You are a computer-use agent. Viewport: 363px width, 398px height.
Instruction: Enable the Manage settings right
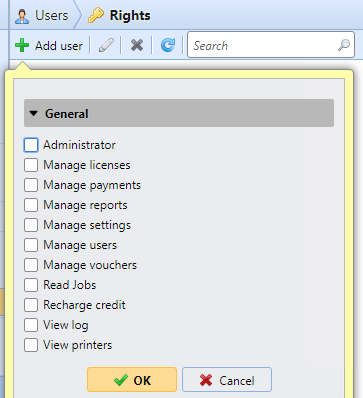point(31,225)
